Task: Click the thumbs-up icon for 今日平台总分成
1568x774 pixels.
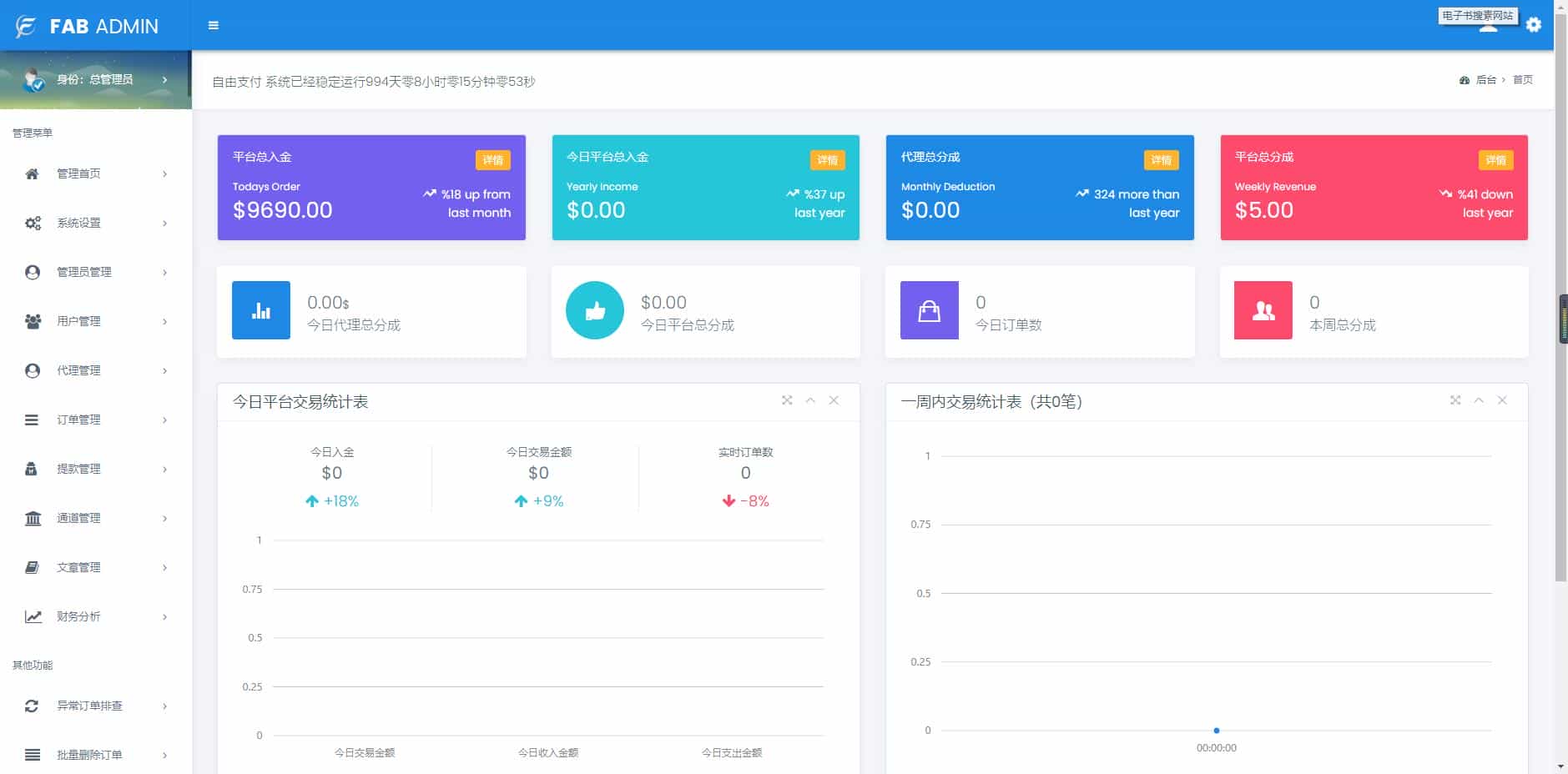Action: (595, 310)
